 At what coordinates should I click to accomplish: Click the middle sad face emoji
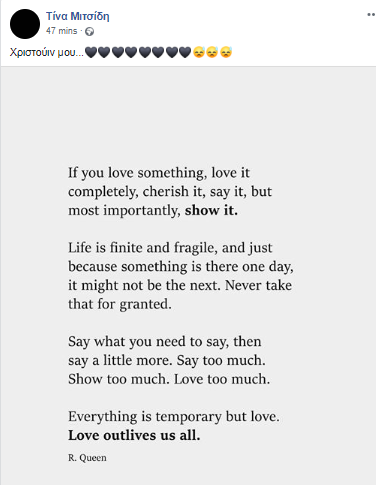[212, 52]
